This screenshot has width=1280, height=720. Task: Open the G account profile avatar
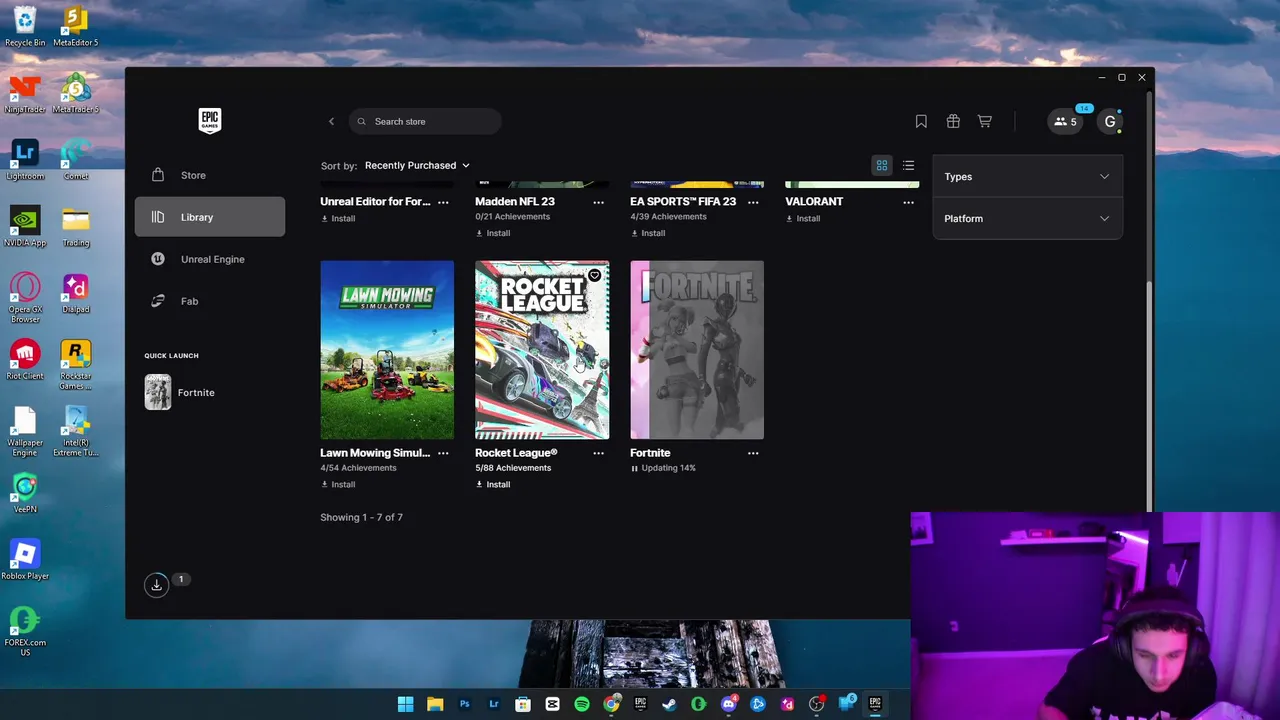point(1110,121)
